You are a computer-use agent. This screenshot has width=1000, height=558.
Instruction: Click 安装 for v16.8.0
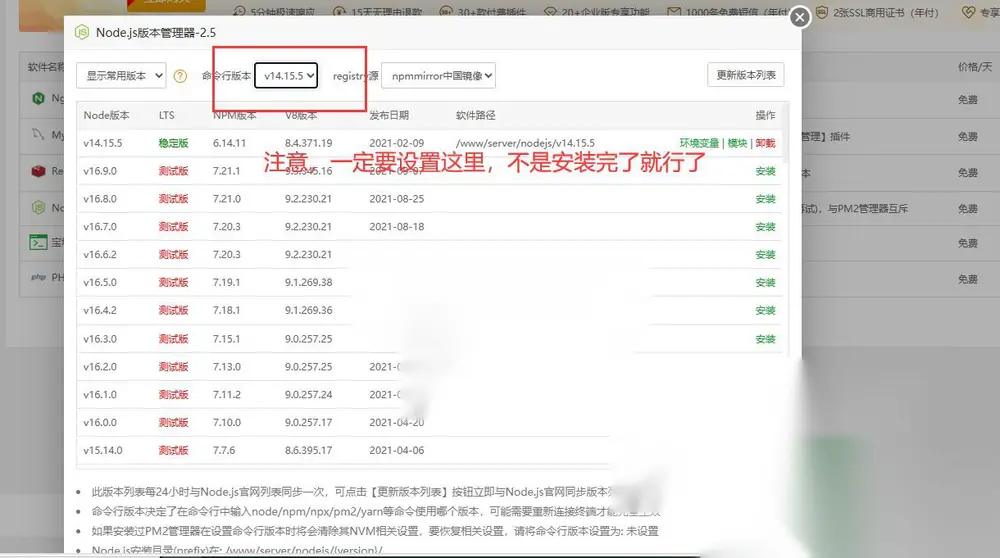point(765,199)
